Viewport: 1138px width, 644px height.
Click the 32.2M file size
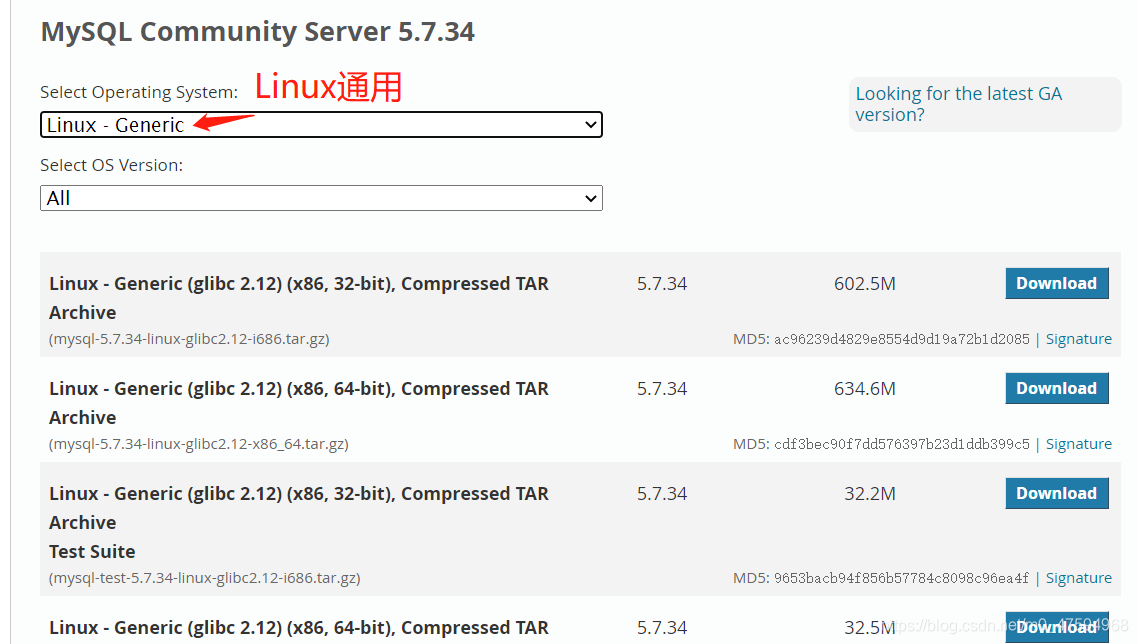point(869,494)
